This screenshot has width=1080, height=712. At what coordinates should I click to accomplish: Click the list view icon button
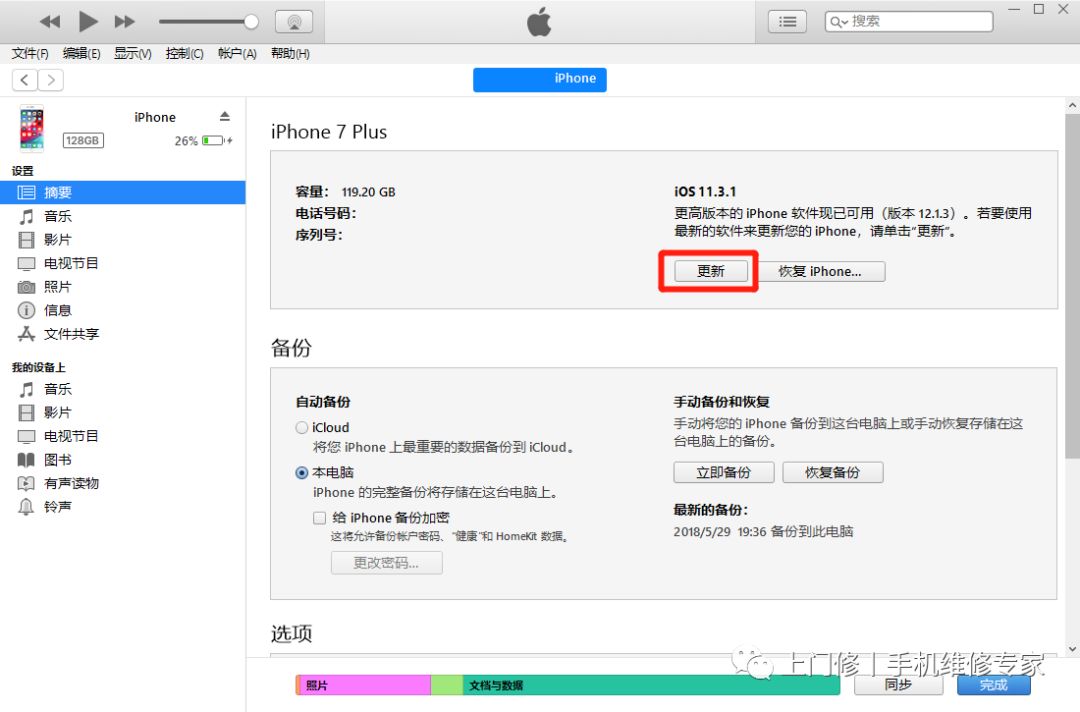coord(787,21)
